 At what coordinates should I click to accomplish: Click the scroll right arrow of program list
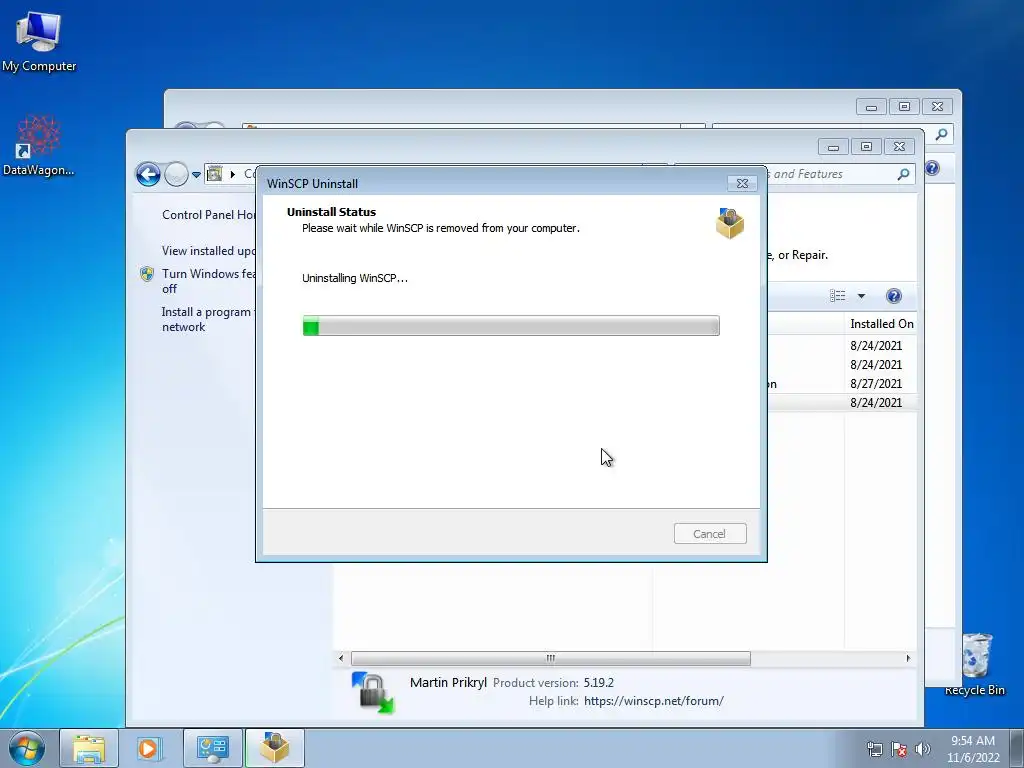[908, 658]
